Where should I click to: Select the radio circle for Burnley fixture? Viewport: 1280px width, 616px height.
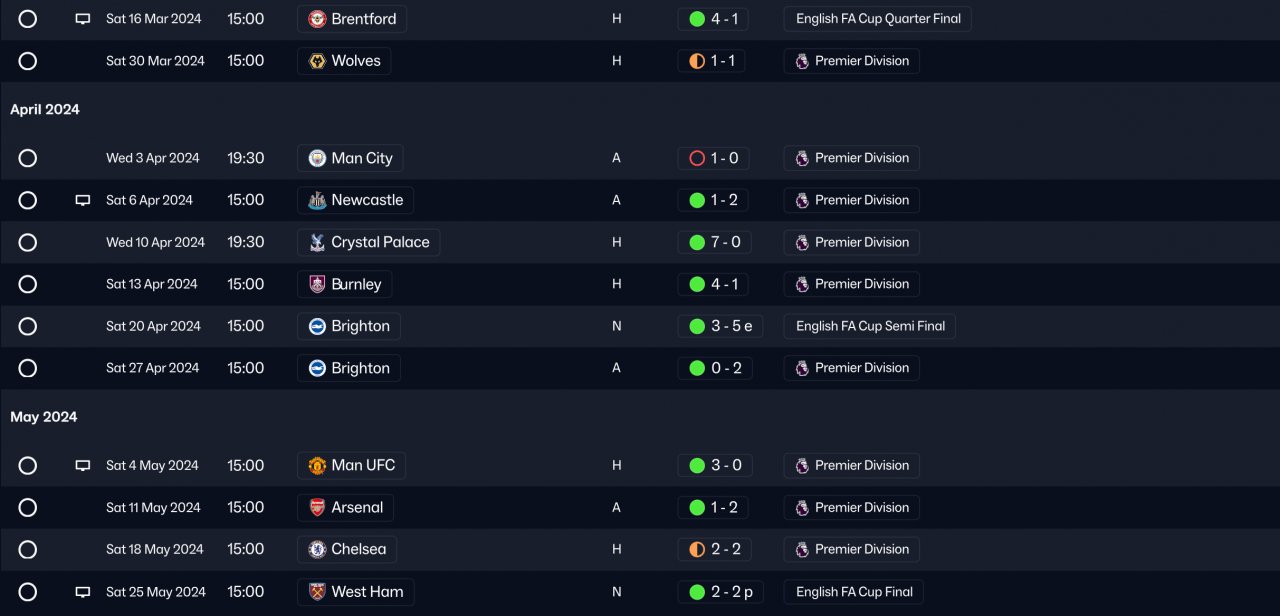(x=28, y=284)
